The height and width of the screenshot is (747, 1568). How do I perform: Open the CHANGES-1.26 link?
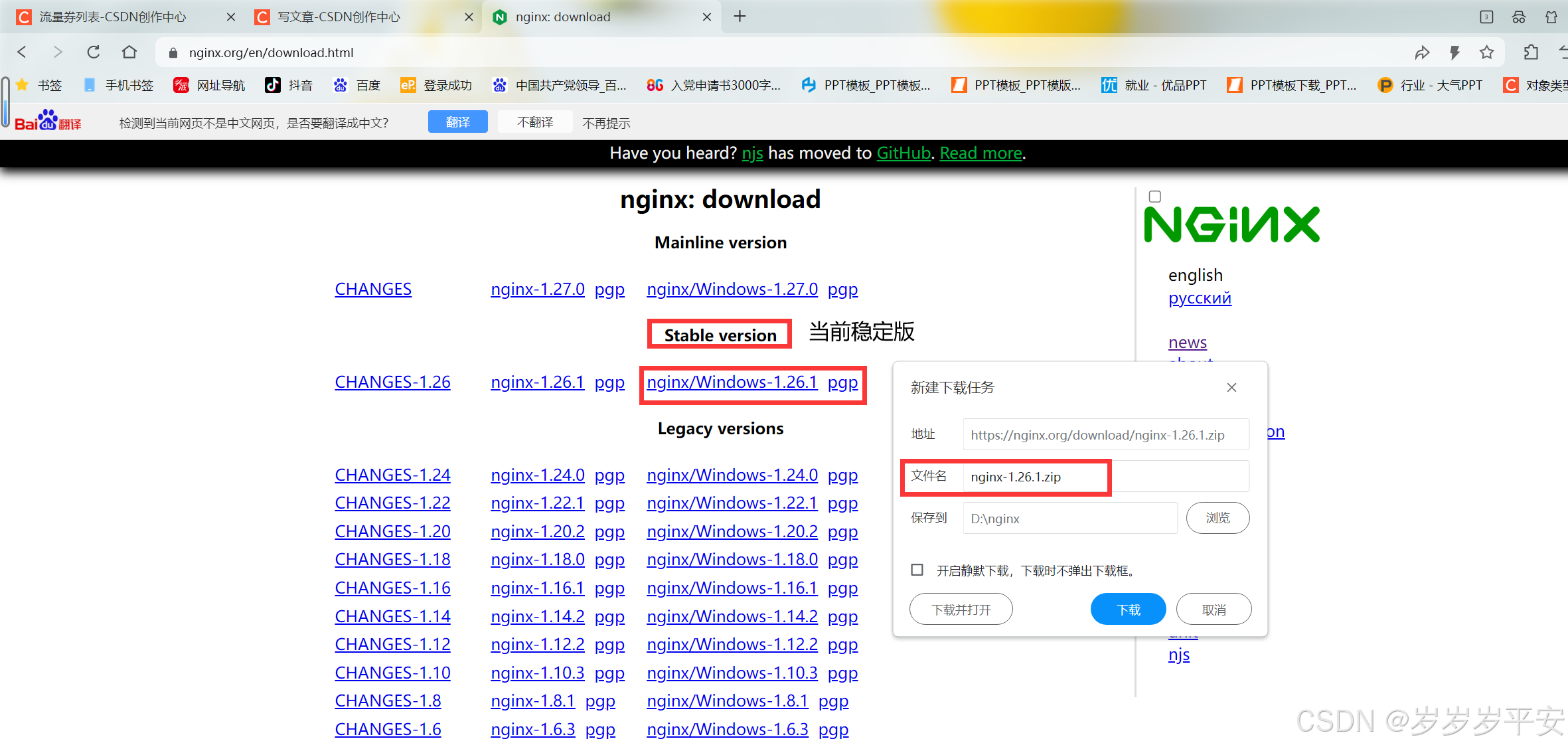point(393,382)
